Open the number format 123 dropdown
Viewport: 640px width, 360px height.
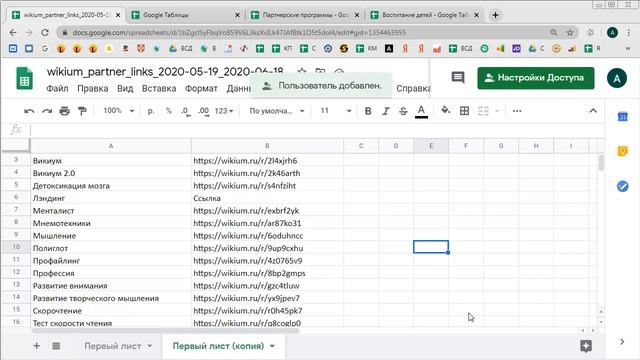(224, 111)
